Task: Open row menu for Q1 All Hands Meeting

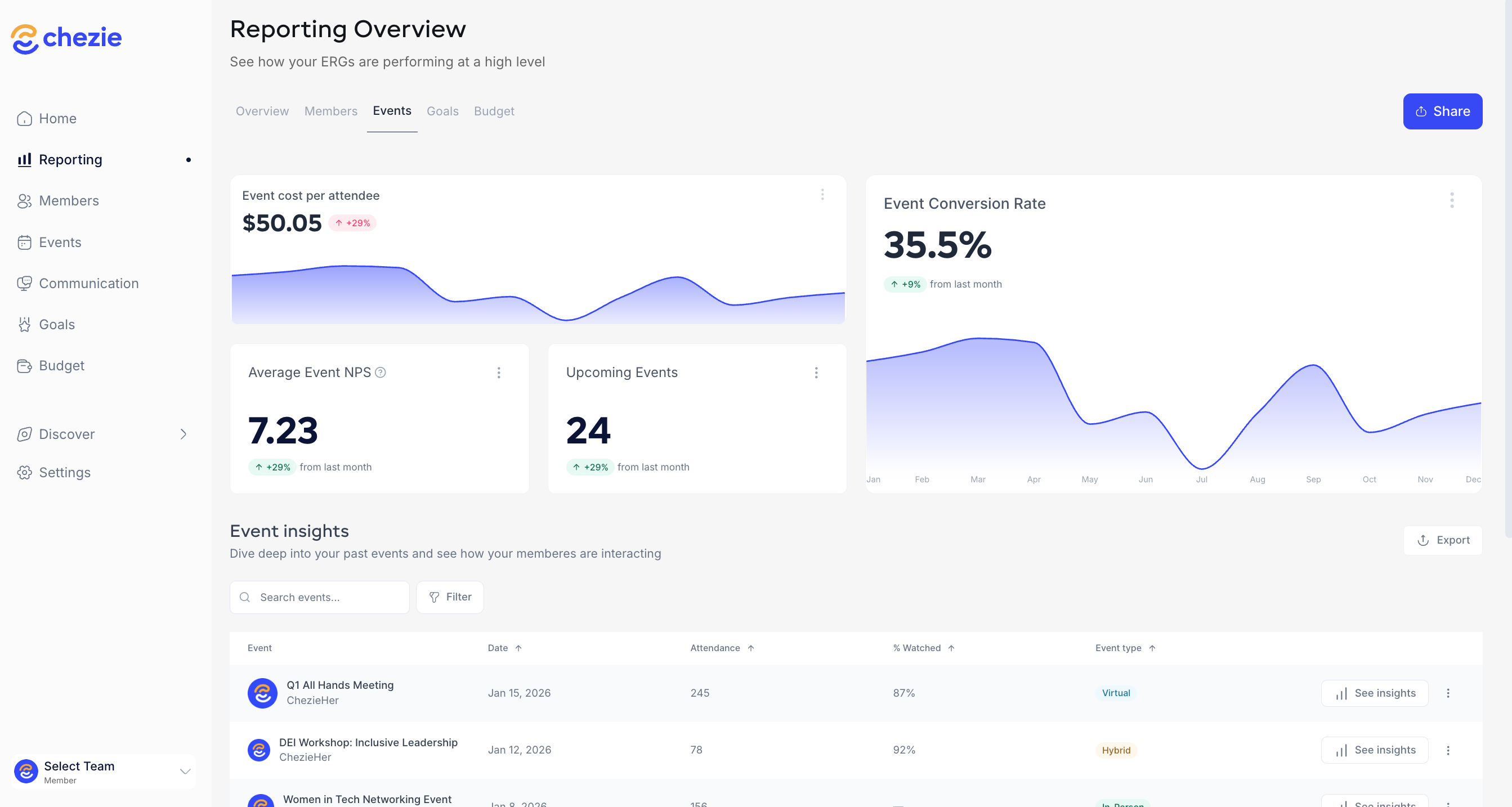Action: pos(1448,693)
